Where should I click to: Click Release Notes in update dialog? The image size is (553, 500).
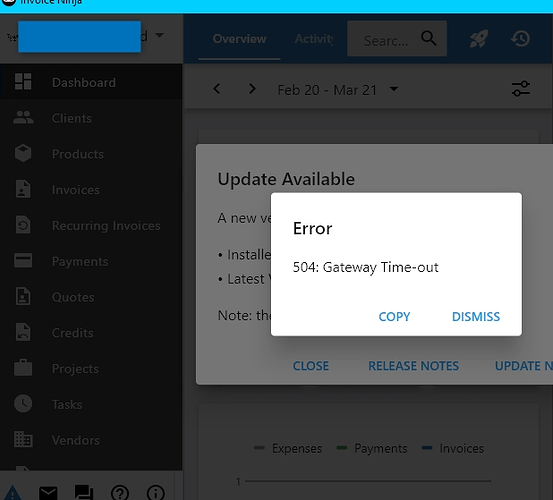[413, 366]
